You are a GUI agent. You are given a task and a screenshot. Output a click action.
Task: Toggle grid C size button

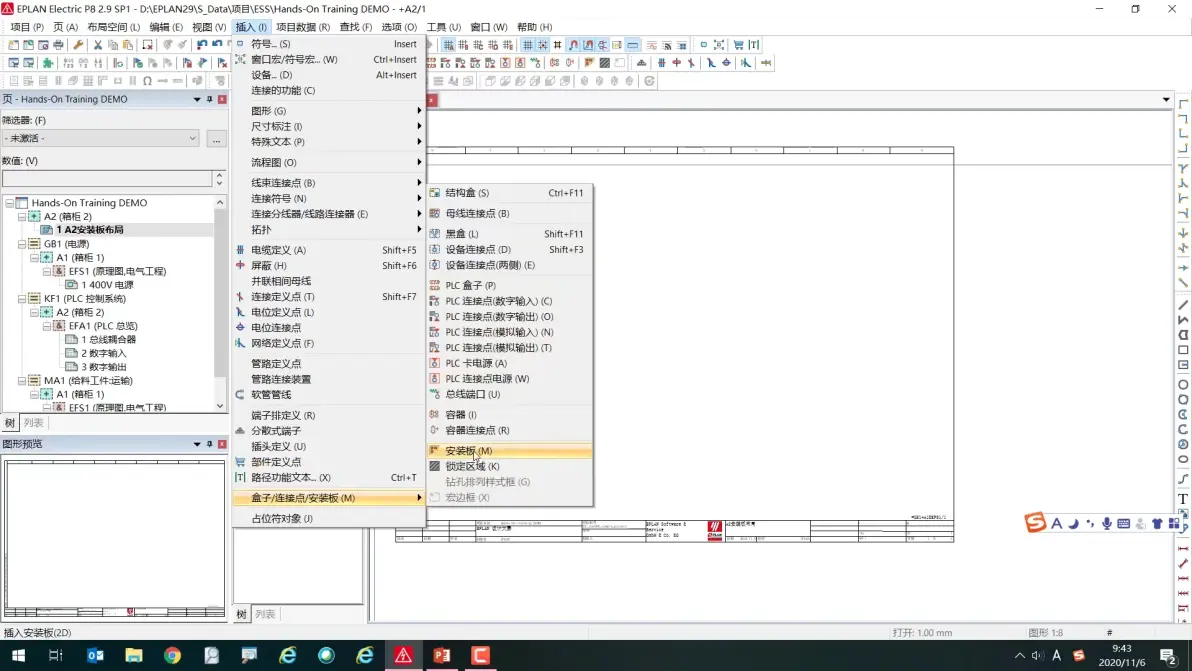pyautogui.click(x=478, y=45)
